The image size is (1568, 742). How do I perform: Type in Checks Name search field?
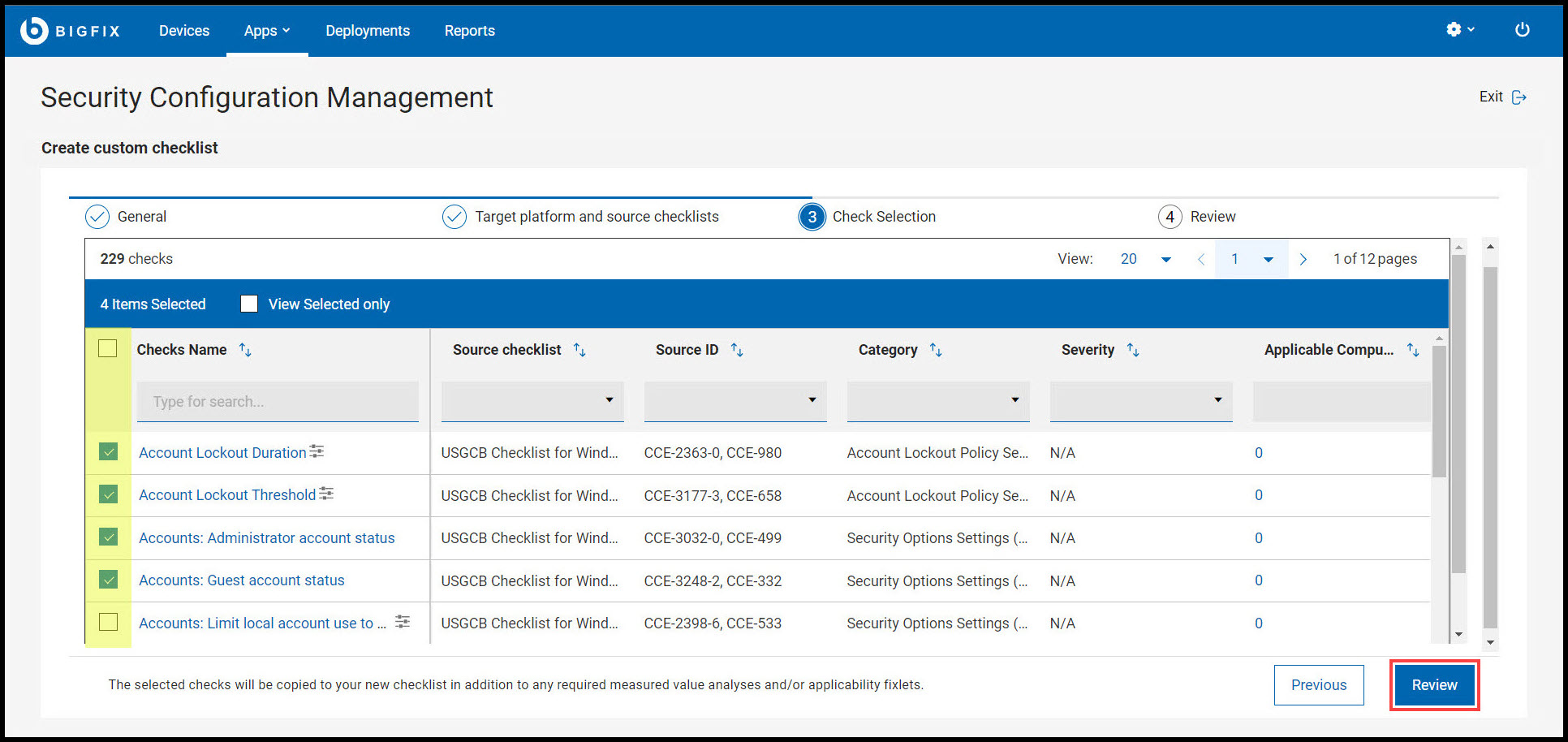[278, 402]
